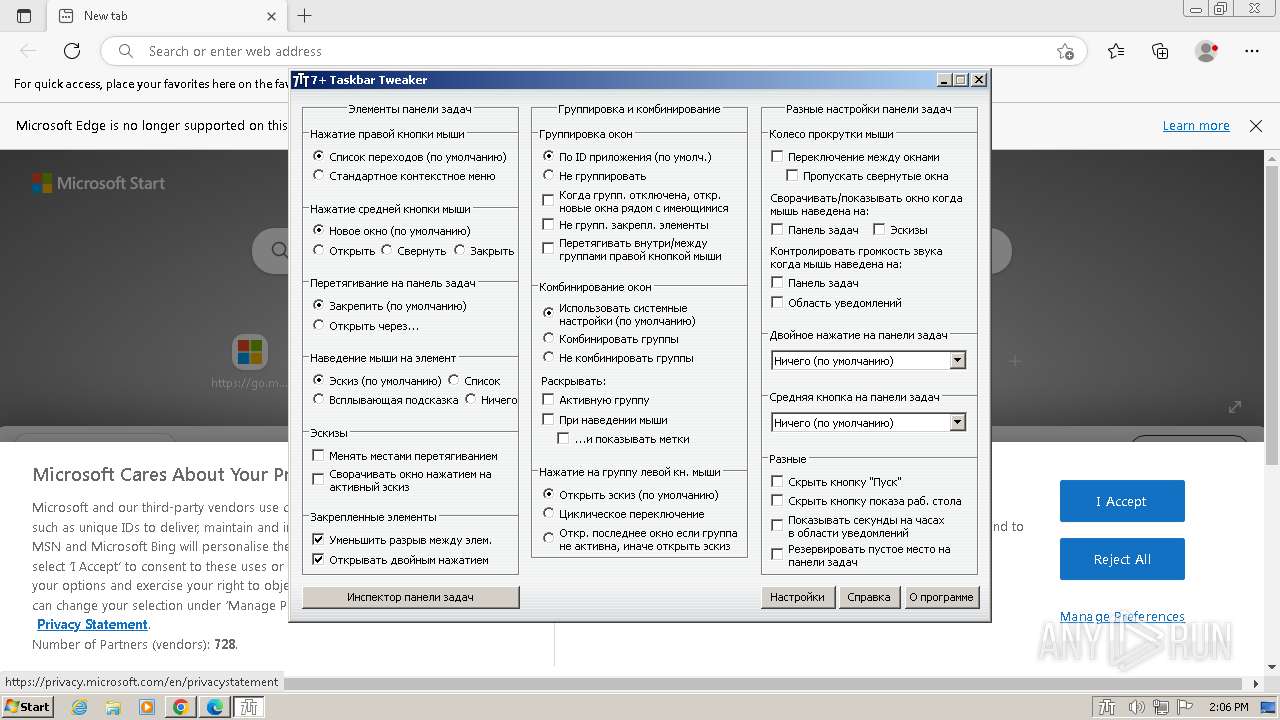
Task: Click the search icon in address bar
Action: click(x=126, y=51)
